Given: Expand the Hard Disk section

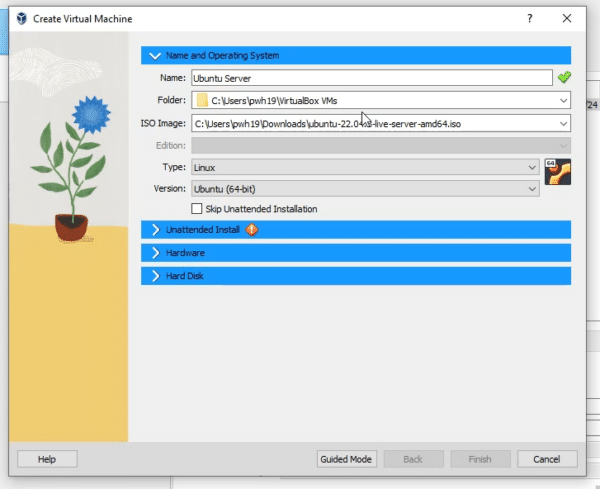Looking at the screenshot, I should (x=155, y=275).
